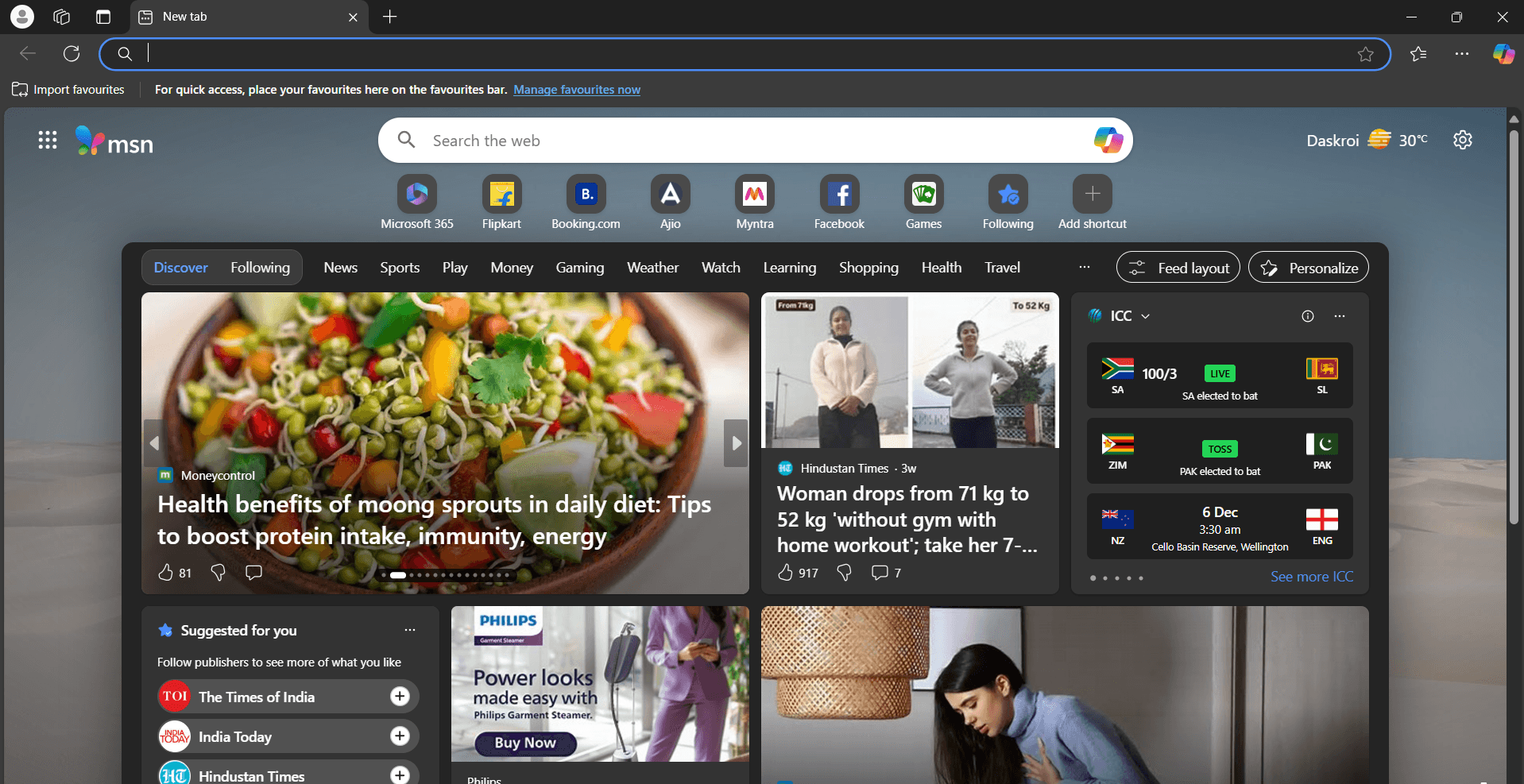Advance carousel with next slide arrow
The height and width of the screenshot is (784, 1524).
736,443
